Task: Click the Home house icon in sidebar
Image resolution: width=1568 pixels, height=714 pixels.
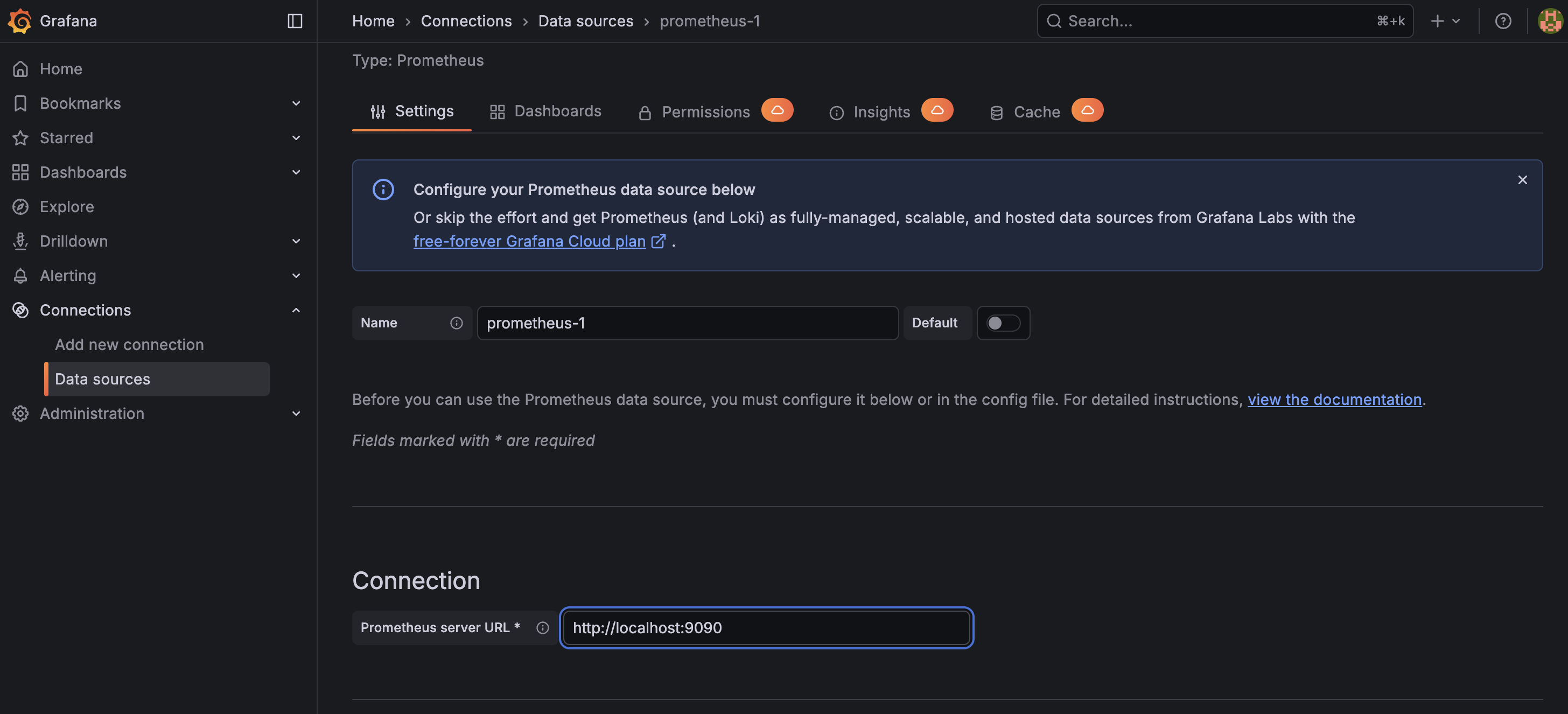Action: click(x=20, y=69)
